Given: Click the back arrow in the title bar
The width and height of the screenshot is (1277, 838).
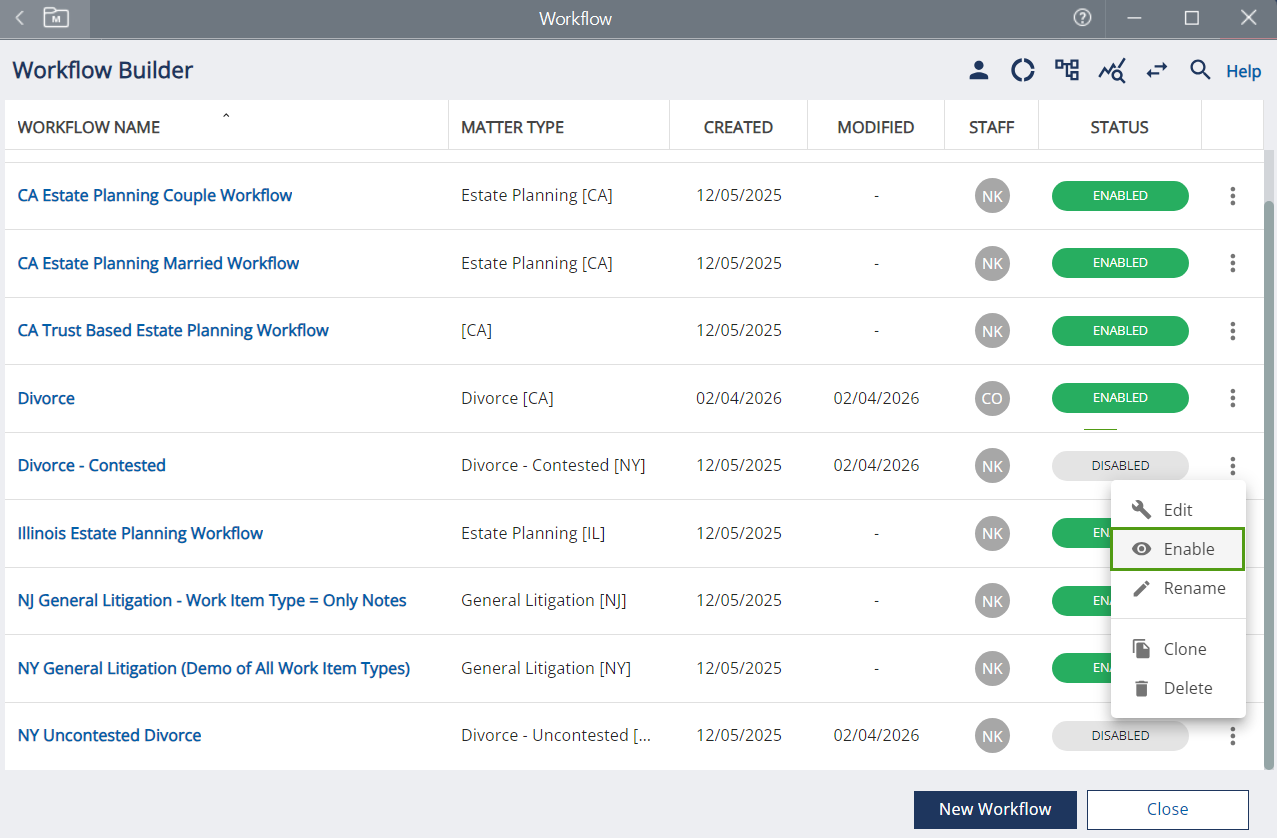Looking at the screenshot, I should [x=20, y=18].
